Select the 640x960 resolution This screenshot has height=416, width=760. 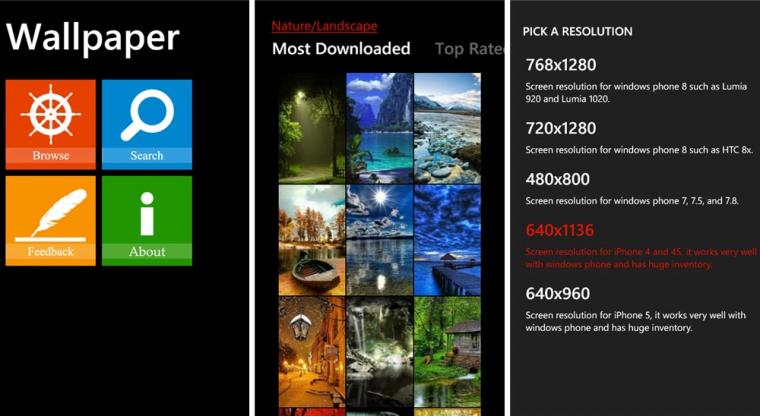tap(557, 294)
